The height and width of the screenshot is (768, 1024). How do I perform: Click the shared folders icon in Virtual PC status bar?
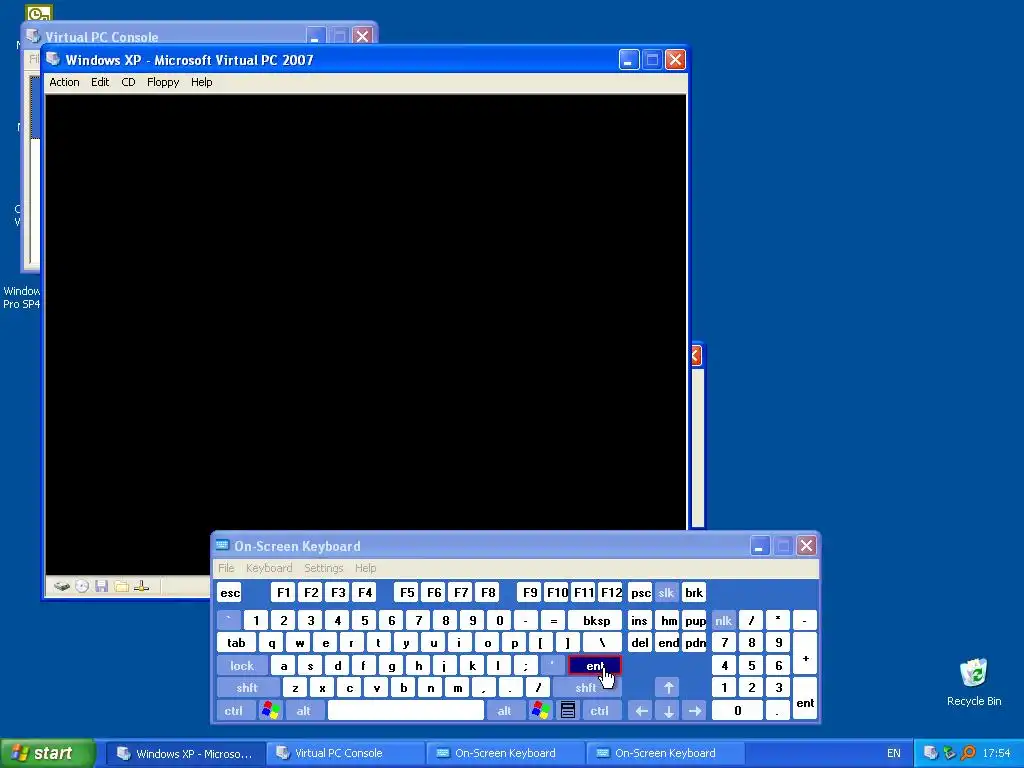(121, 586)
